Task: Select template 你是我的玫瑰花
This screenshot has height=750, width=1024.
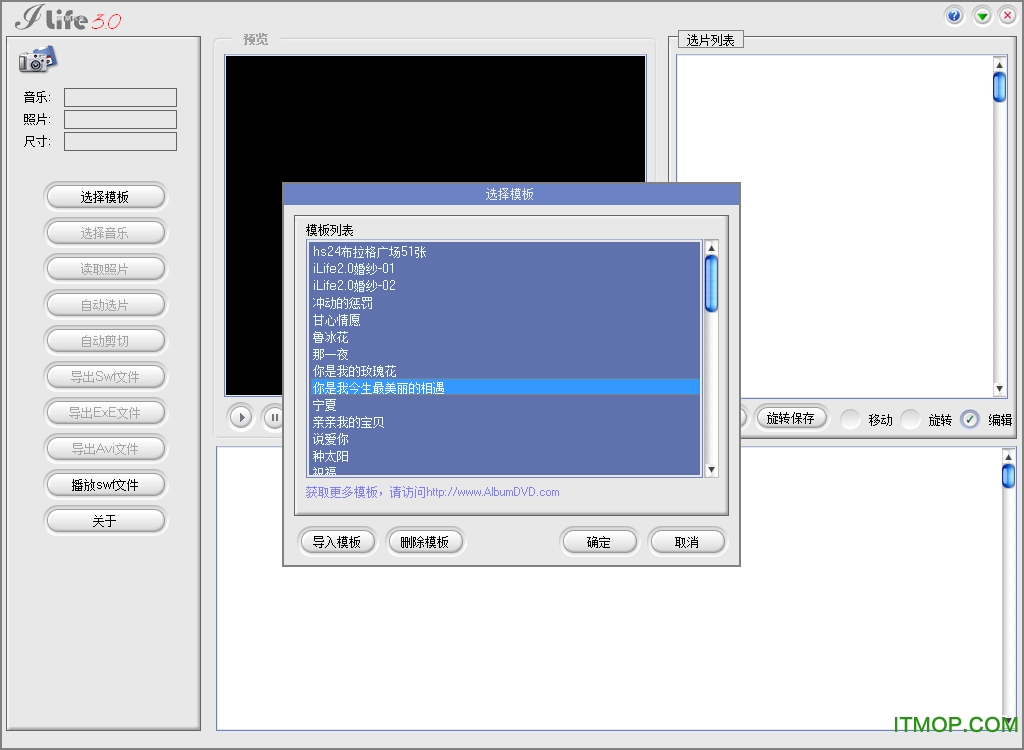Action: [504, 371]
